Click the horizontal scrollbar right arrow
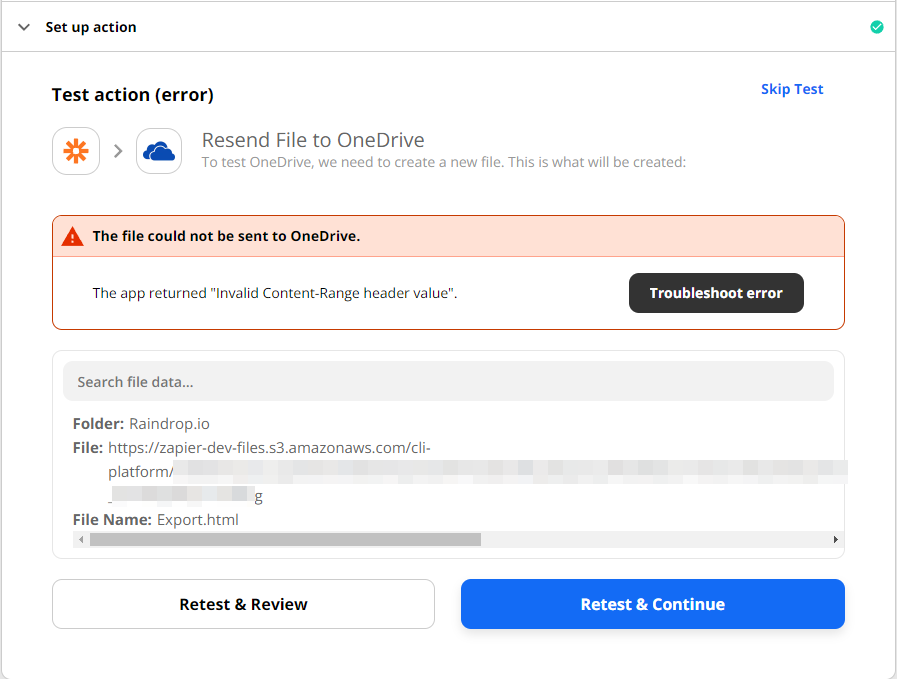Screen dimensions: 897x679 pos(836,539)
